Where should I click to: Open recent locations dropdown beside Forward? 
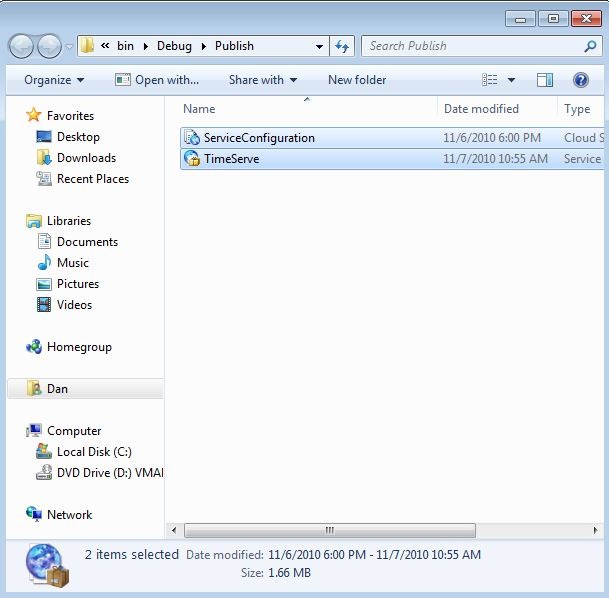click(69, 47)
